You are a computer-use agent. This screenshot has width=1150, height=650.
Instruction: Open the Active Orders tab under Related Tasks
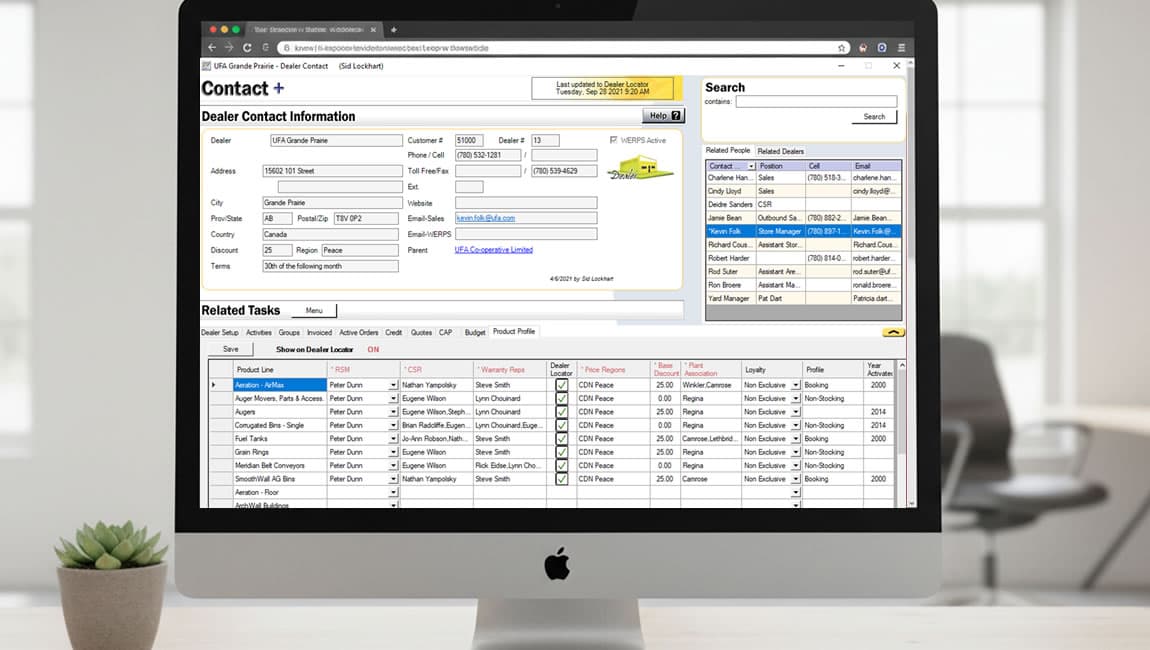[x=358, y=332]
